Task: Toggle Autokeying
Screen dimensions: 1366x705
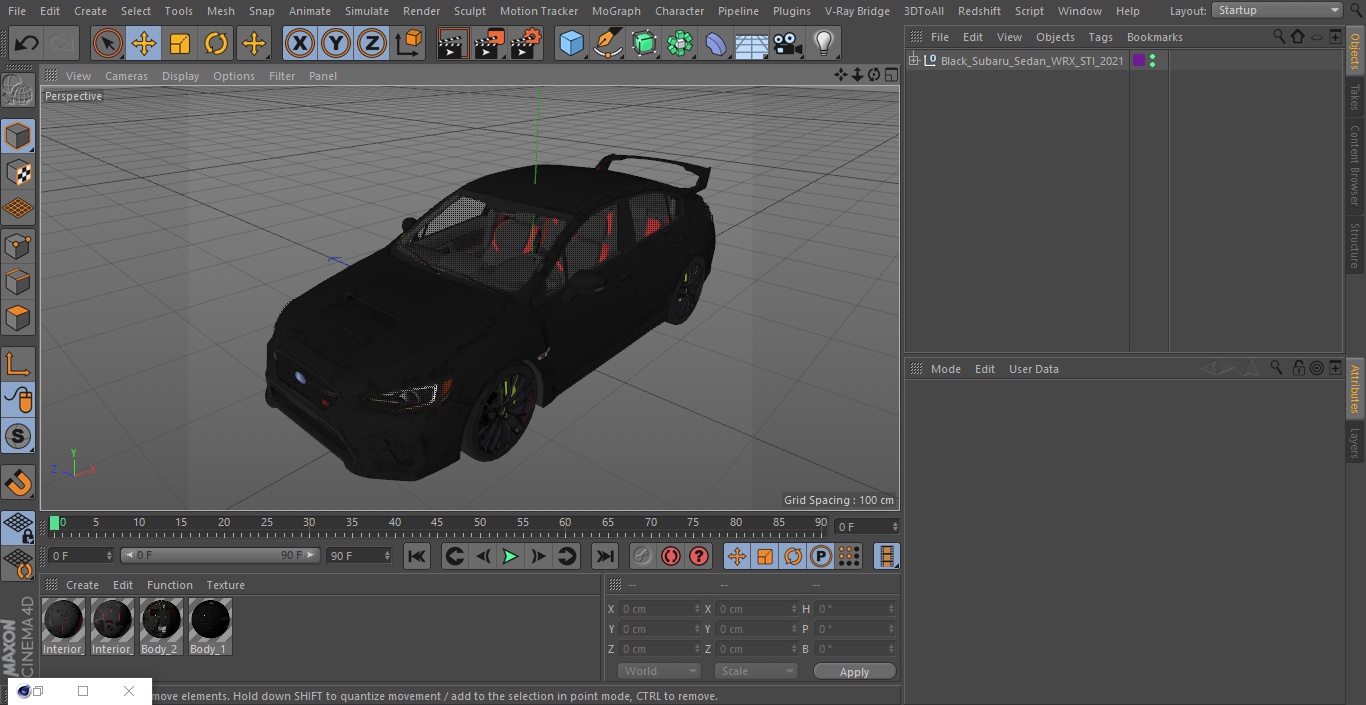Action: tap(671, 556)
